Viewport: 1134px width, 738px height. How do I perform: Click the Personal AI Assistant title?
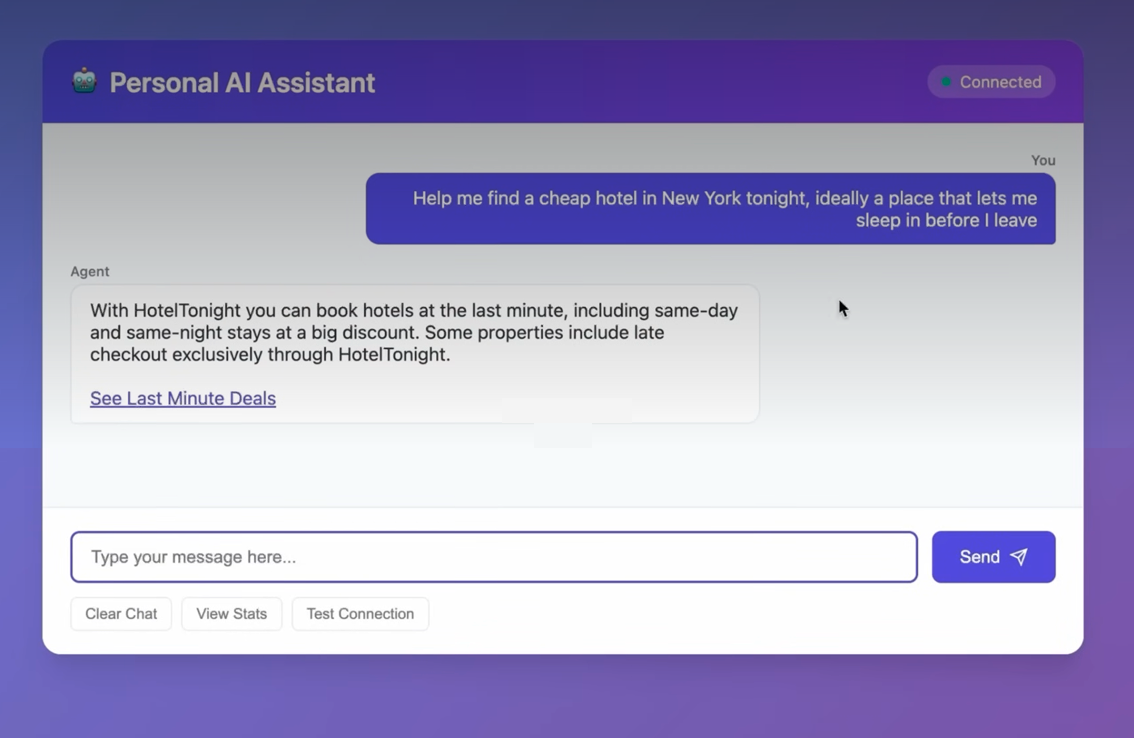point(242,82)
